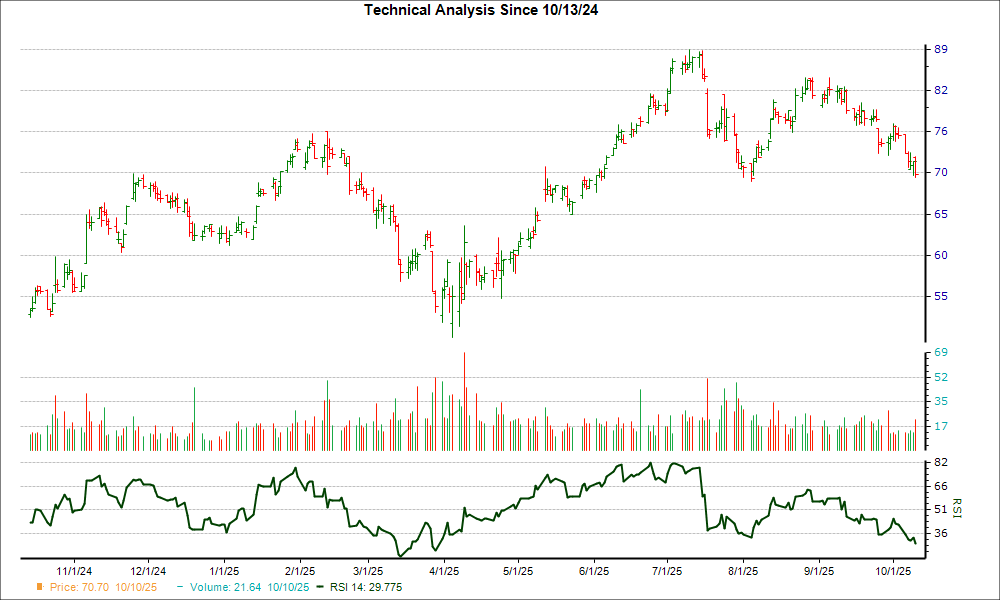Click the dark green RSI legend marker
1000x600 pixels.
tap(320, 587)
